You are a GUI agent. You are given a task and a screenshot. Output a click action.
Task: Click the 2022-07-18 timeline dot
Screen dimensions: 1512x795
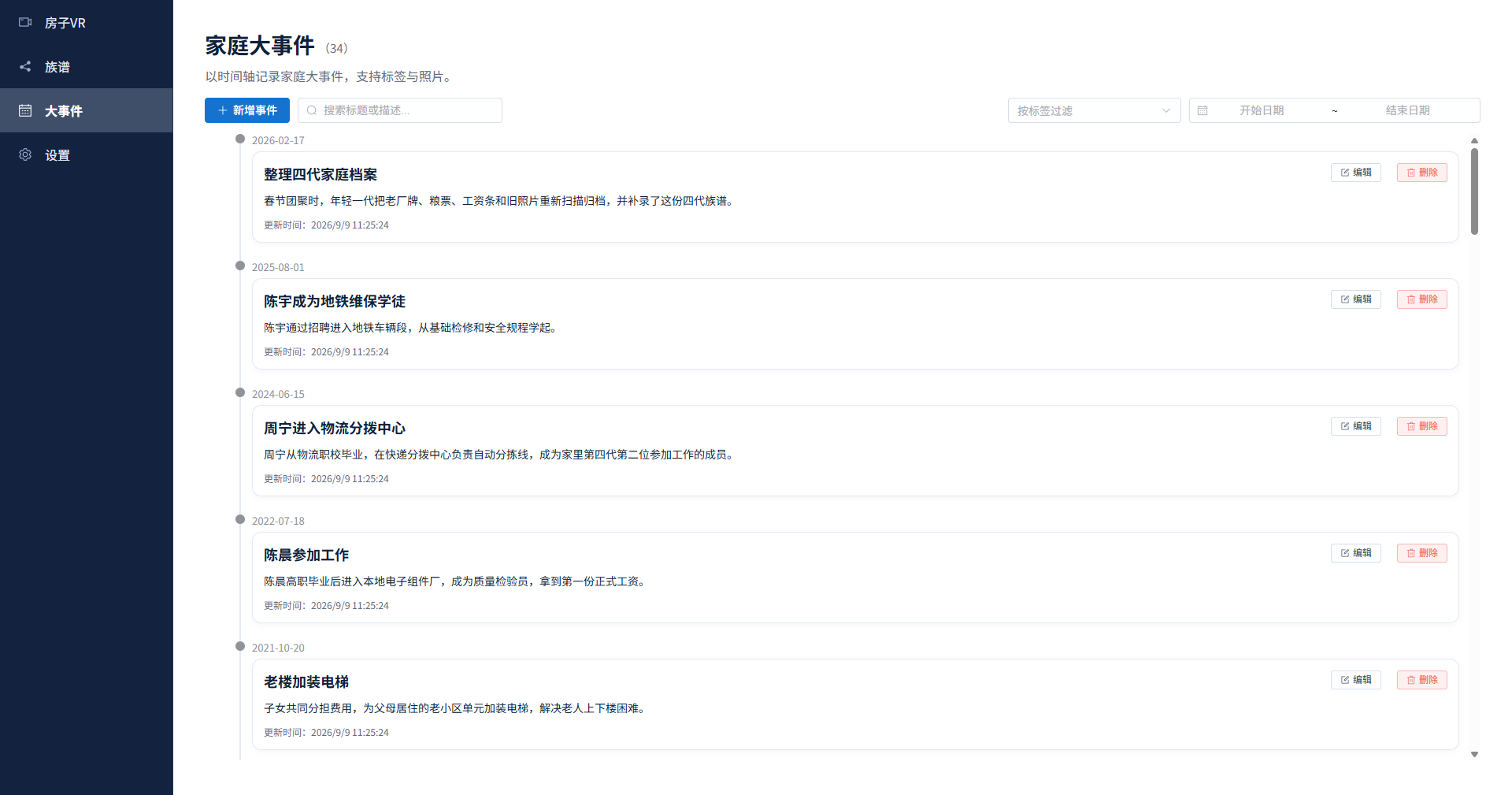pos(240,519)
